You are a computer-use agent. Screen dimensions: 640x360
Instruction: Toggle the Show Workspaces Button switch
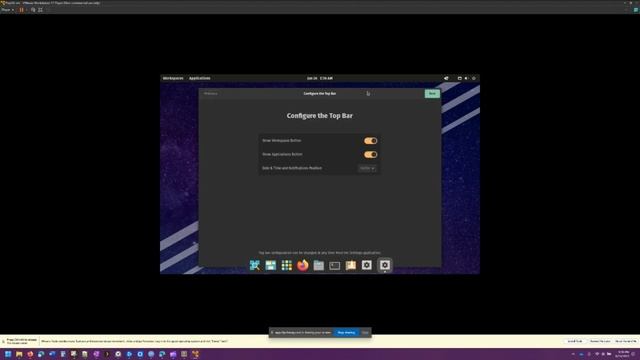pyautogui.click(x=370, y=141)
